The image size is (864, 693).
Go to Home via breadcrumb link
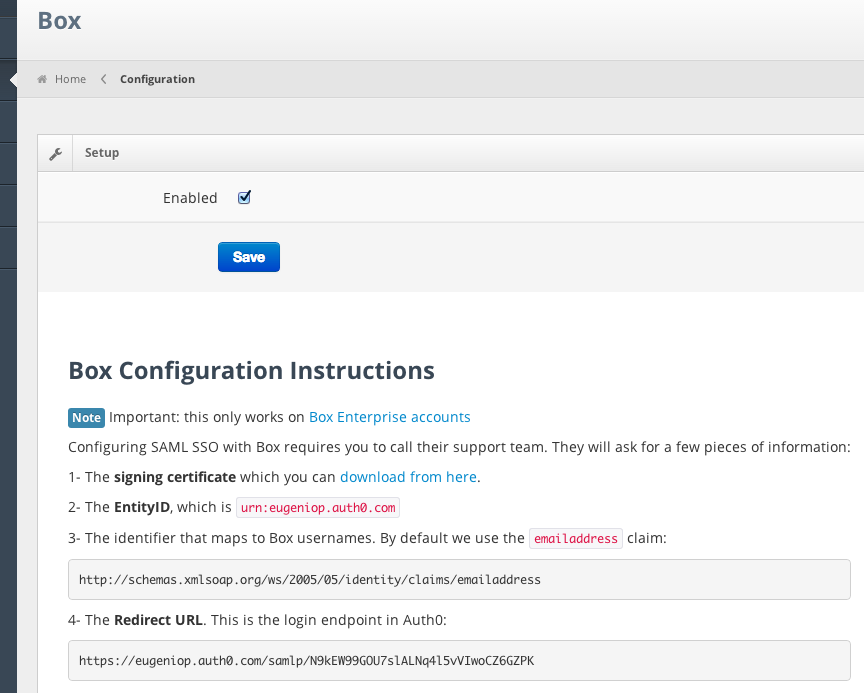pos(70,79)
